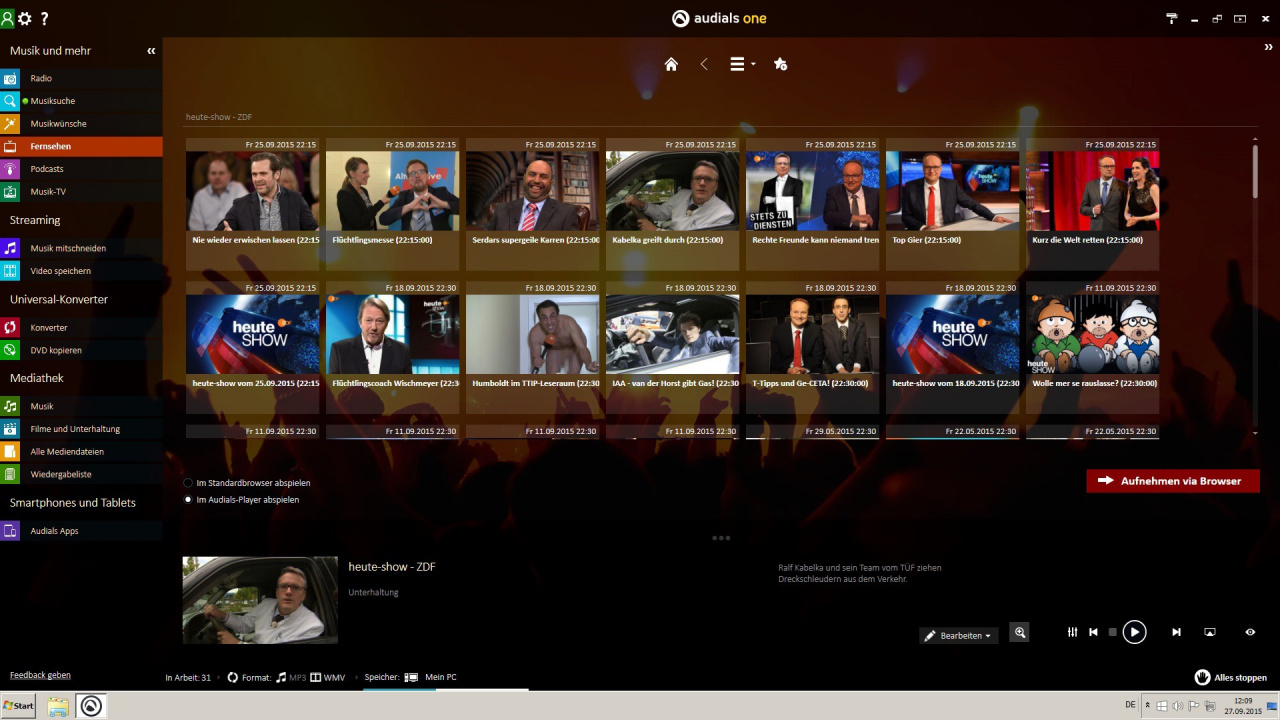Open Musik mitschneiden under Streaming
1280x720 pixels.
tap(81, 248)
